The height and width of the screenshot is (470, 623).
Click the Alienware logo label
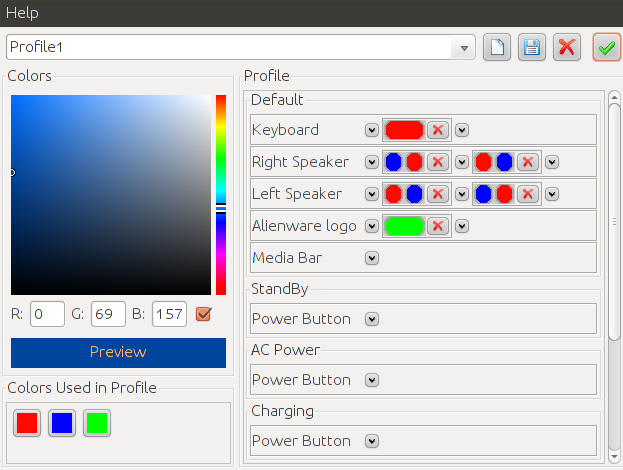304,226
